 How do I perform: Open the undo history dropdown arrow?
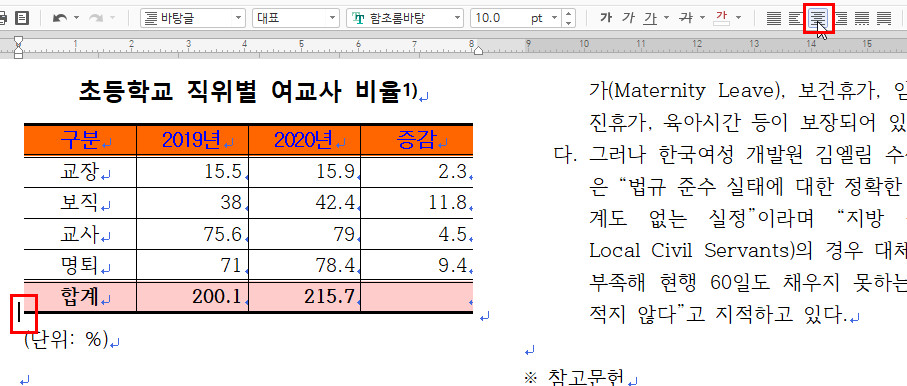[76, 18]
